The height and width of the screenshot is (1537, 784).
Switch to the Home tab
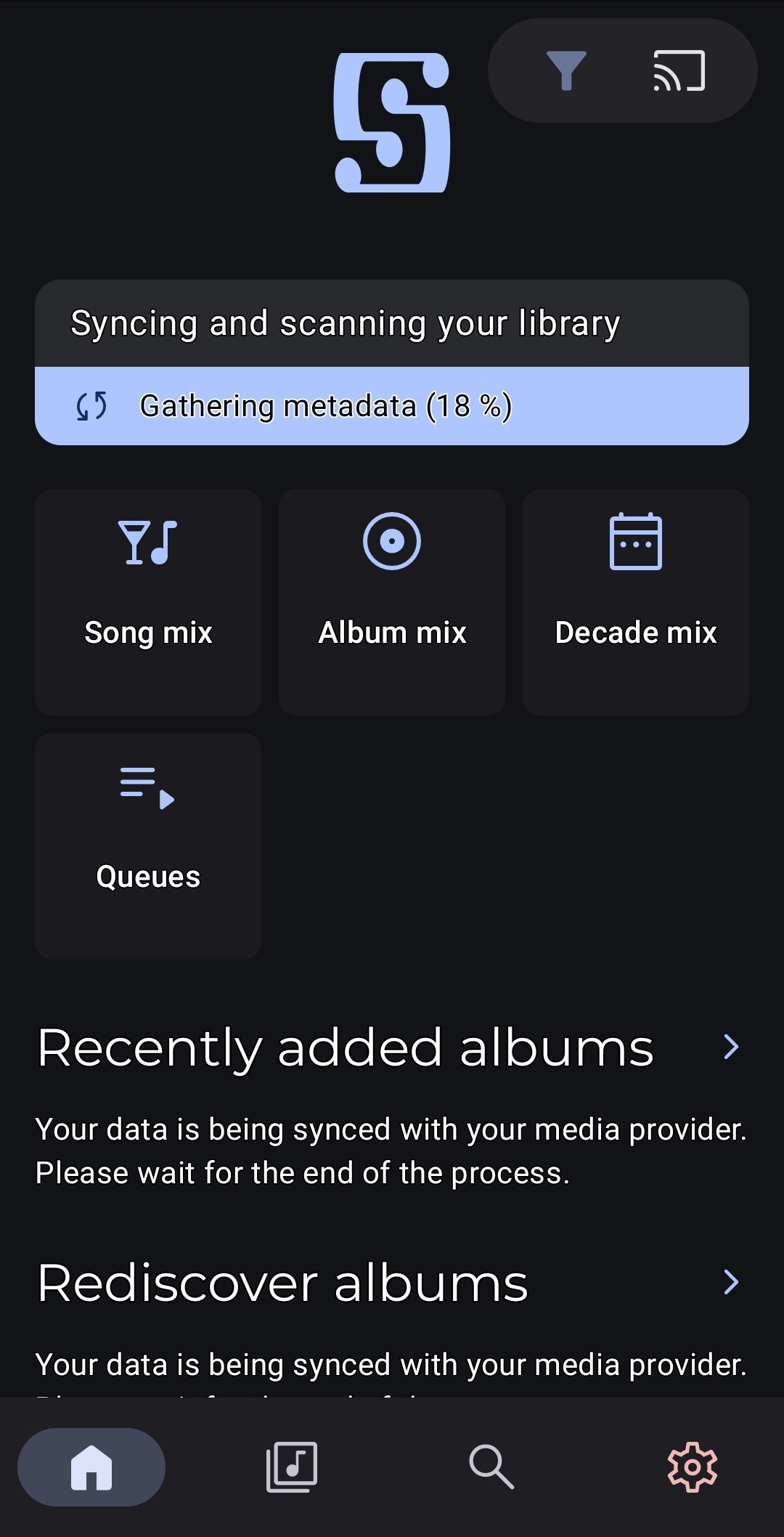coord(91,1467)
